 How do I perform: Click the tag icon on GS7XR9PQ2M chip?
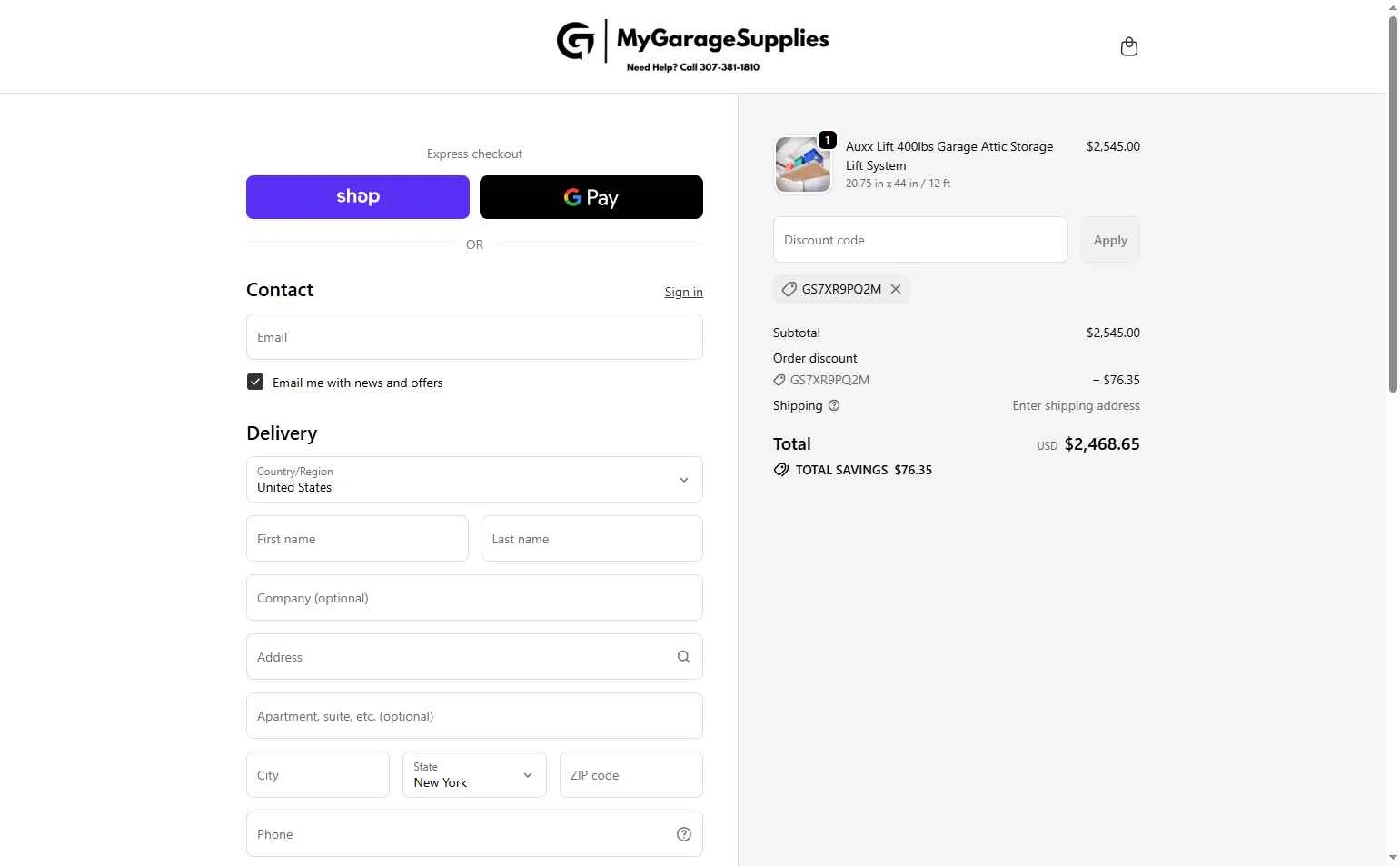pos(789,289)
